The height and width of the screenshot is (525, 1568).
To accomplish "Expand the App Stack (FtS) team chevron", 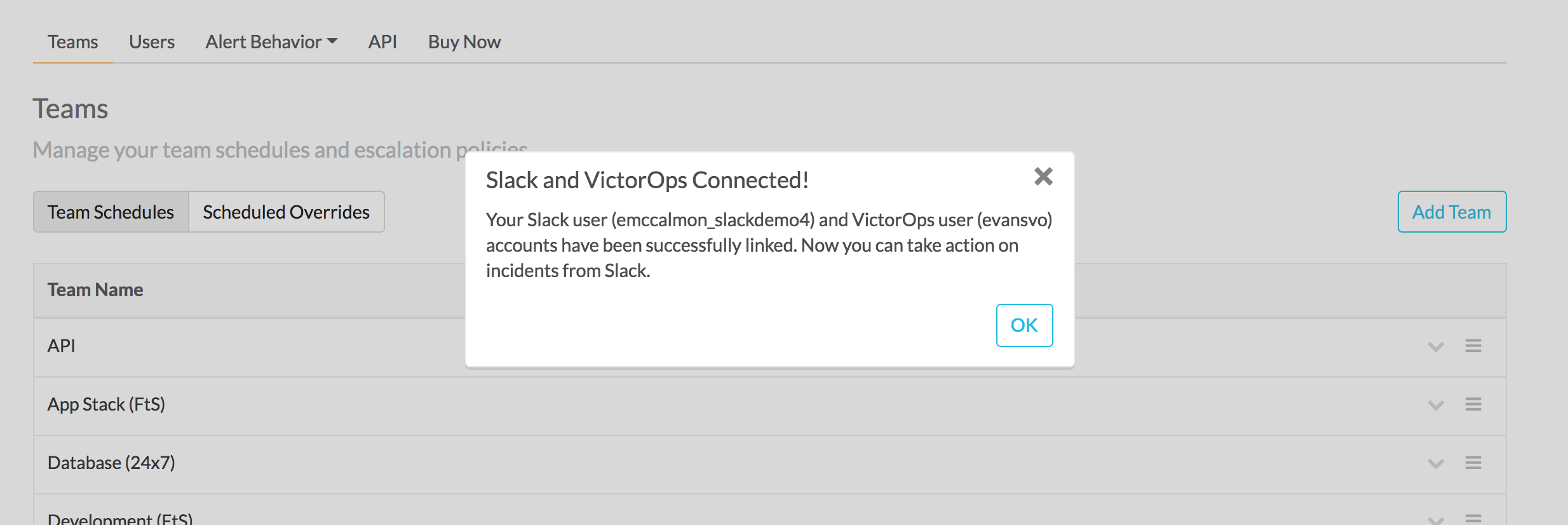I will click(1436, 405).
